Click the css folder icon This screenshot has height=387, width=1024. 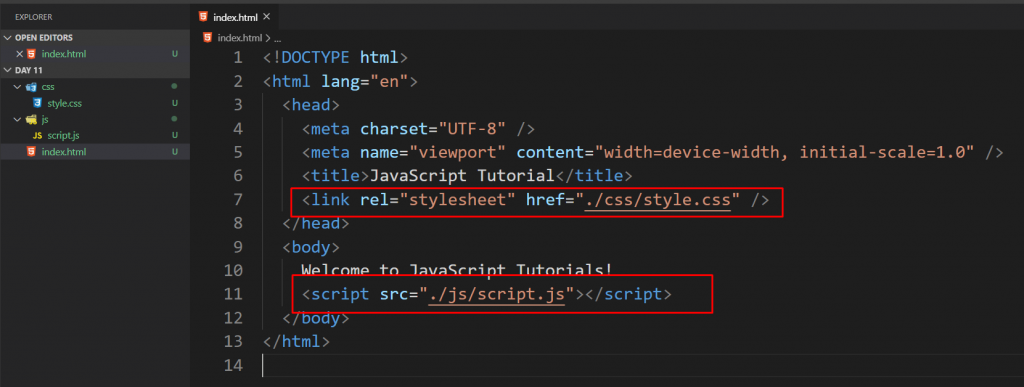coord(31,87)
